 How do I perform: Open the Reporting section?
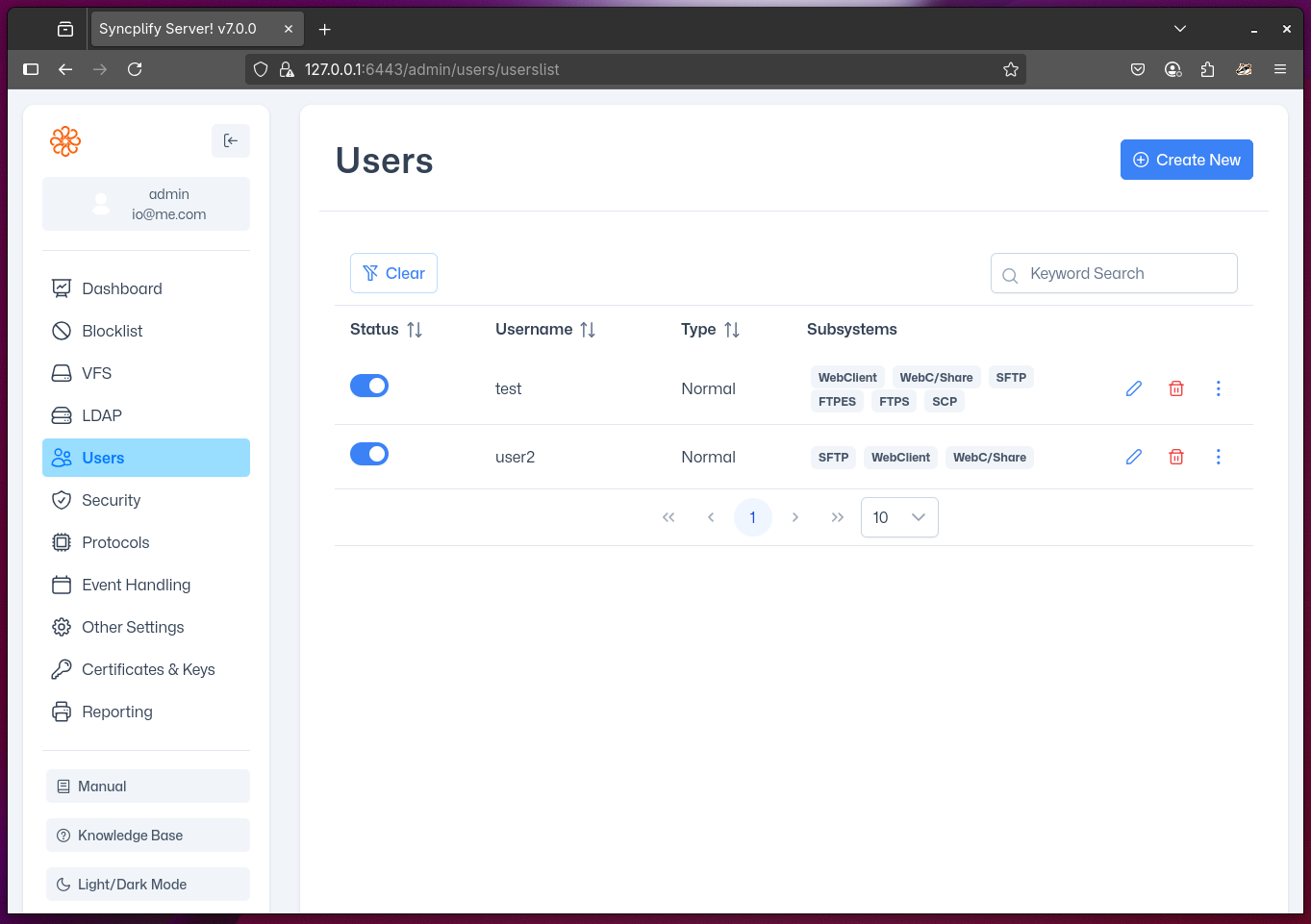pos(116,712)
